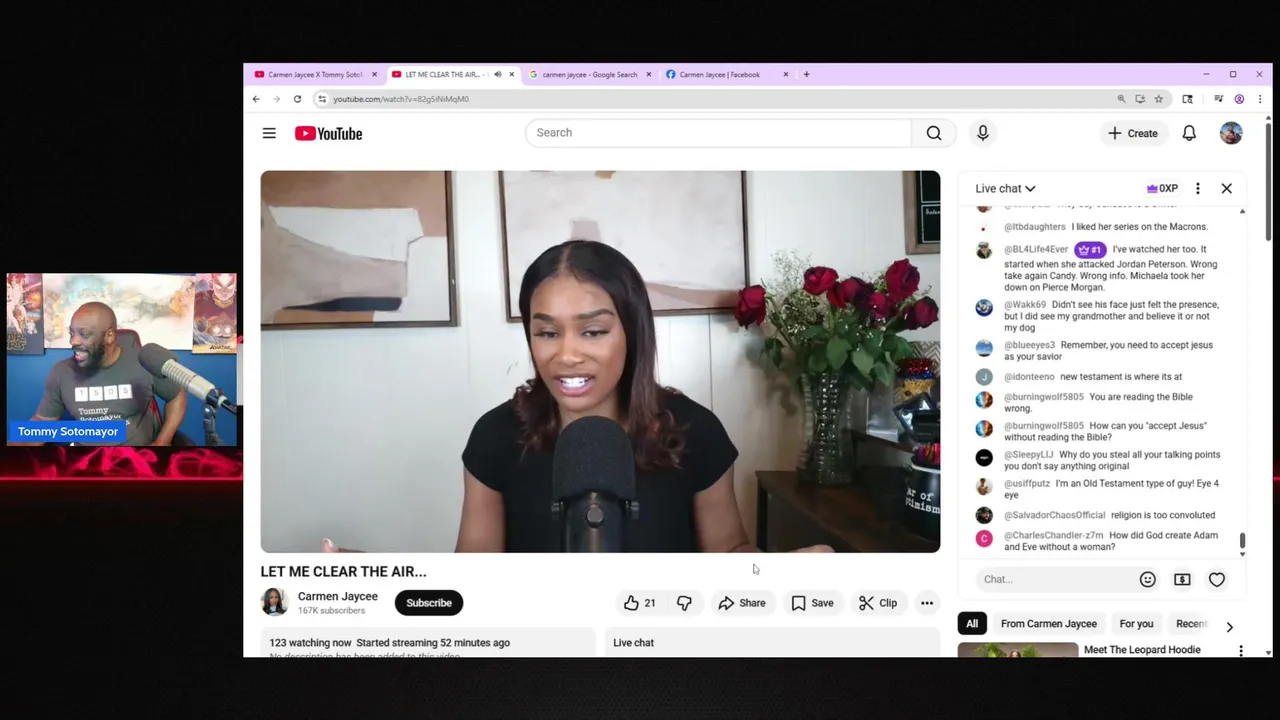Click the live chat scrollbar thumb
This screenshot has height=720, width=1280.
coord(1242,542)
